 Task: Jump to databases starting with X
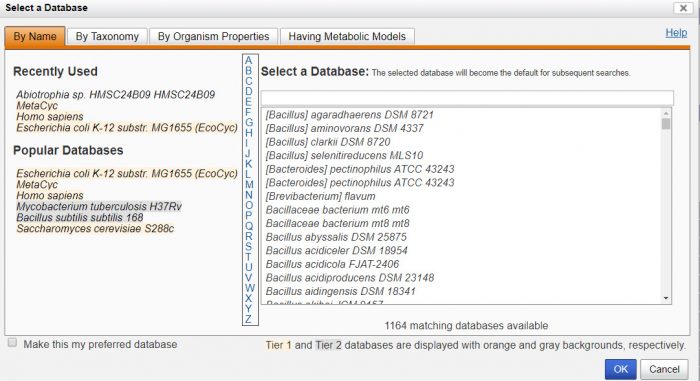[x=248, y=298]
